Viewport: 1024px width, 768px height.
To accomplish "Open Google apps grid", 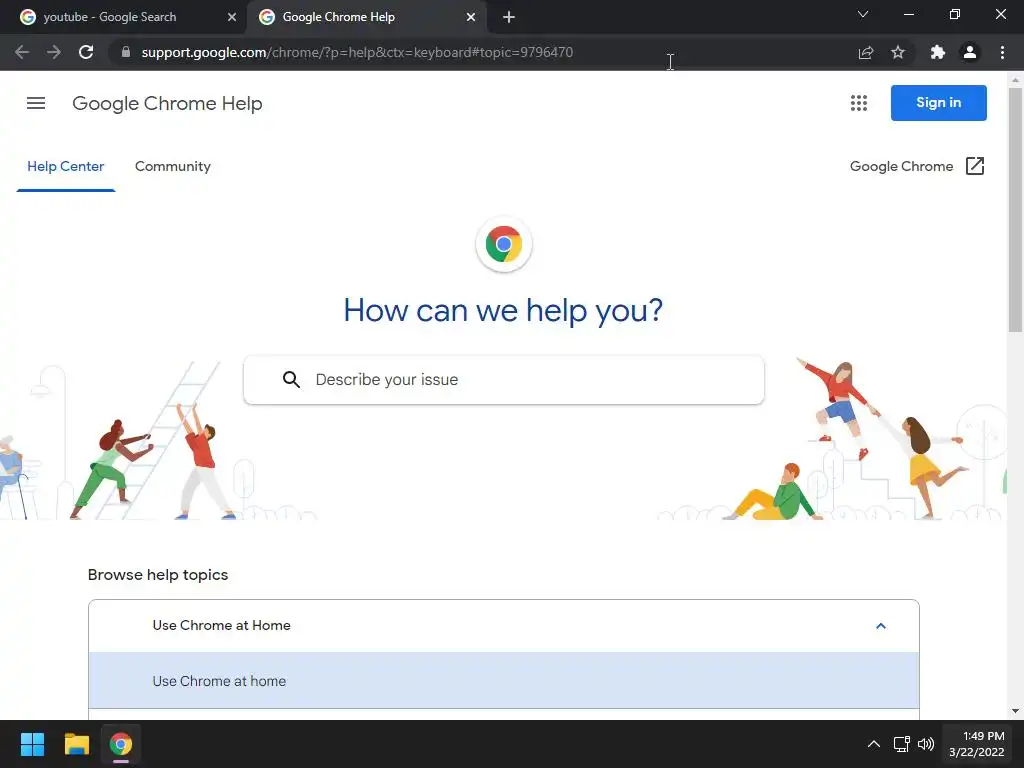I will point(859,103).
